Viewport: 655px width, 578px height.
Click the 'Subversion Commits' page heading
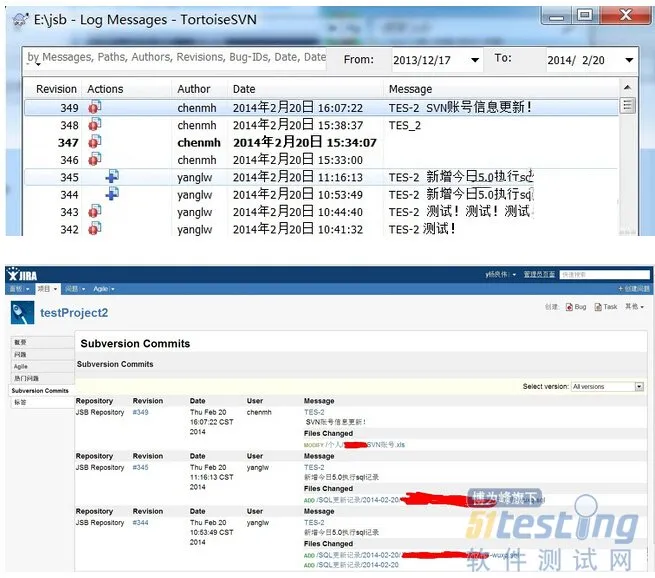(x=135, y=343)
